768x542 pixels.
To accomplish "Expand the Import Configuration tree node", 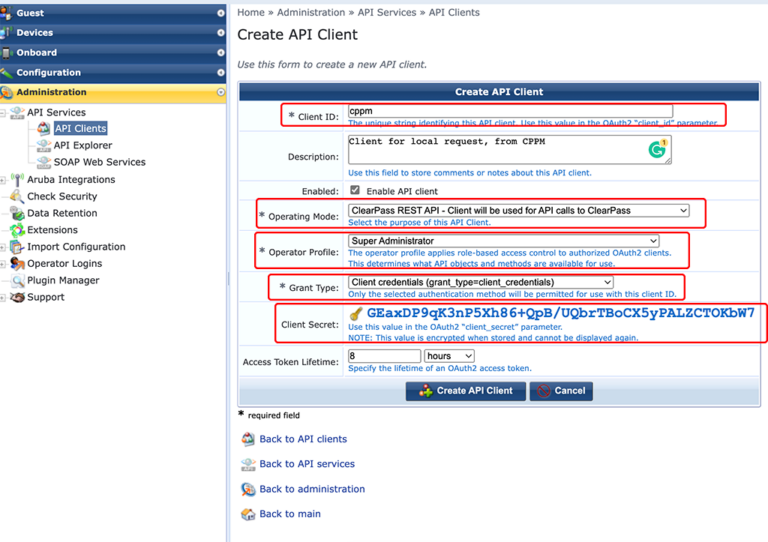I will (x=3, y=247).
